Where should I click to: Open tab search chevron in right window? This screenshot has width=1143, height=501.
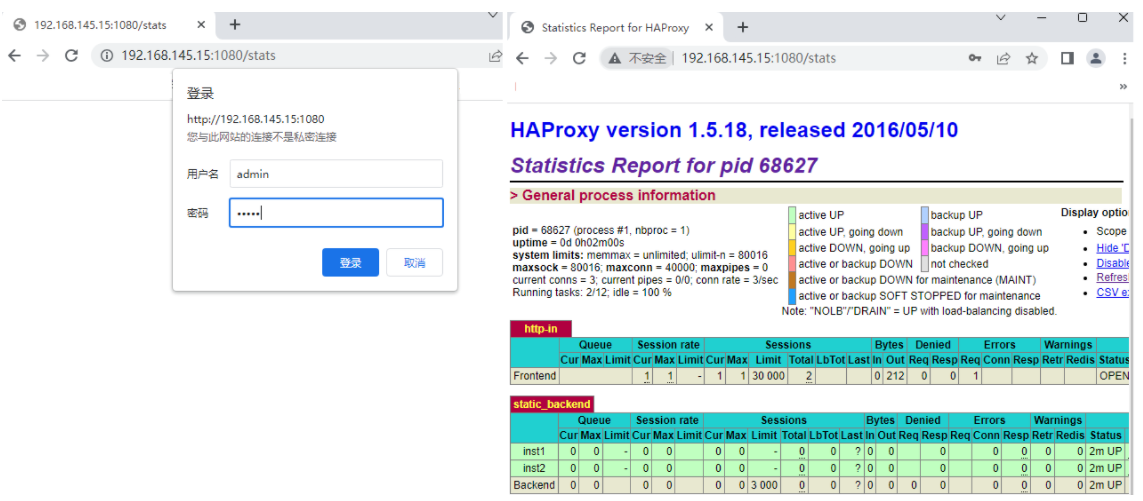tap(1001, 18)
